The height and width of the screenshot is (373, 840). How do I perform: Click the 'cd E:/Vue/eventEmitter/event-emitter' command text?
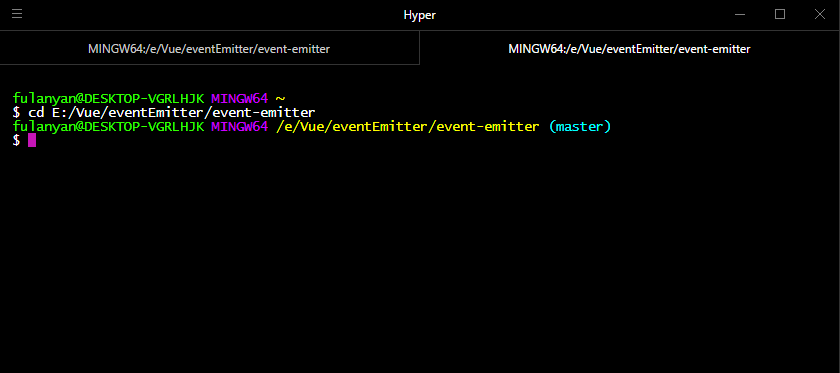[171, 113]
